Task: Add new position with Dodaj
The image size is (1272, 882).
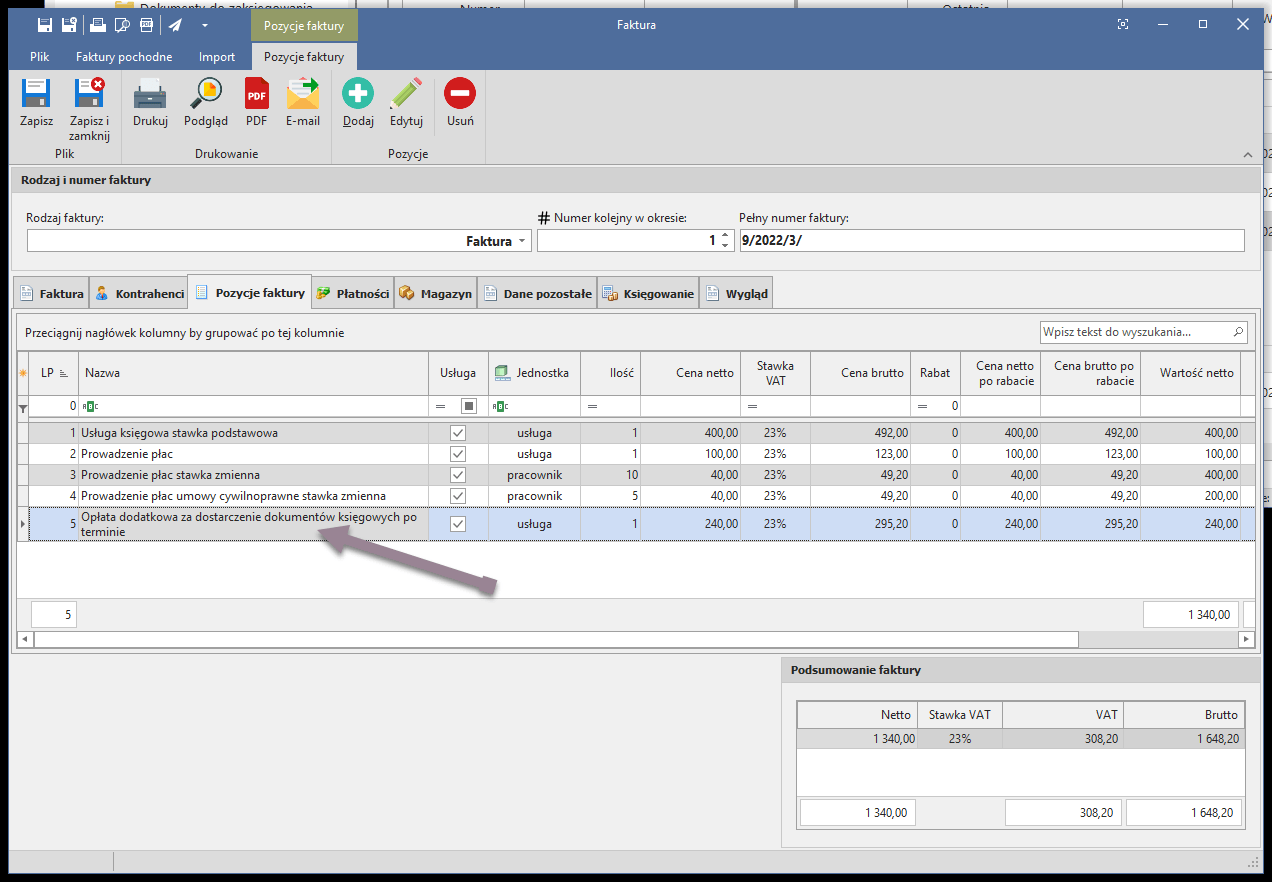Action: pyautogui.click(x=357, y=95)
